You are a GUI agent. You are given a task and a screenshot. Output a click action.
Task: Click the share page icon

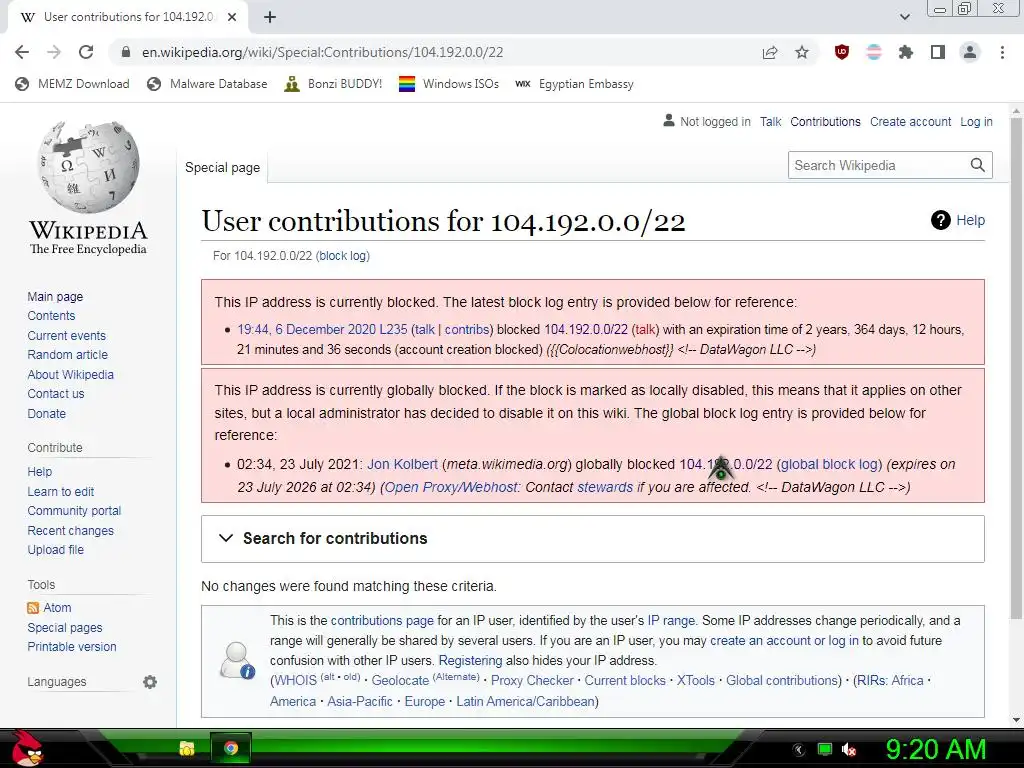(x=770, y=52)
